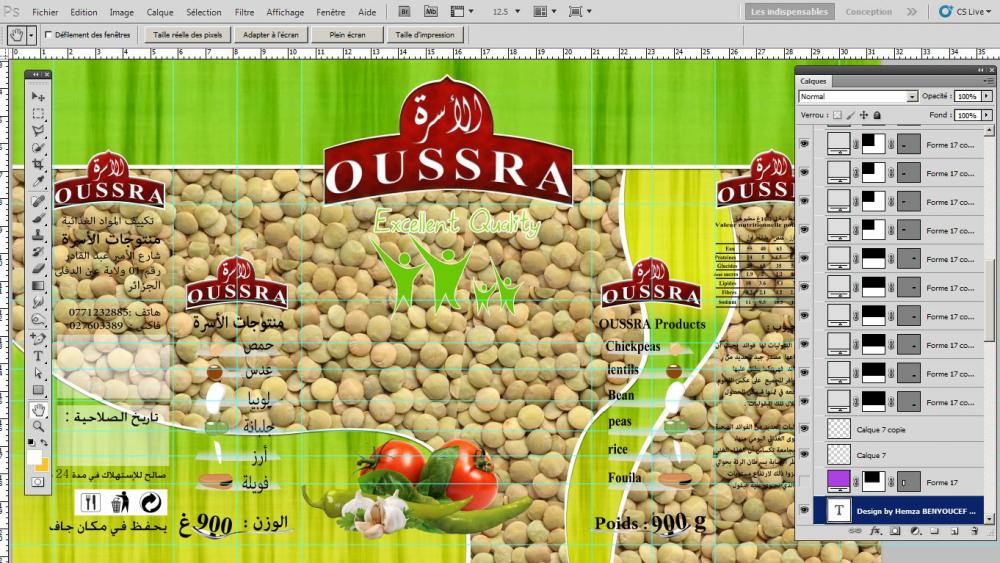Click Adapter à l'écran button
Screen dimensions: 1000x563
pyautogui.click(x=271, y=35)
